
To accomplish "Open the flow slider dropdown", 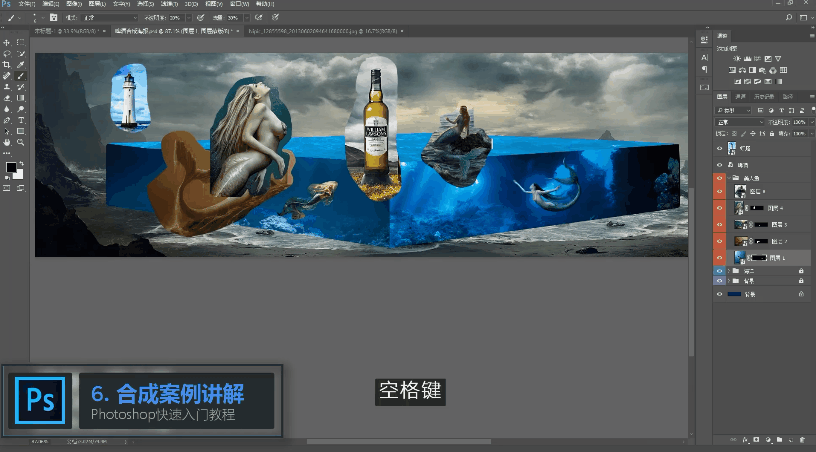I will coord(247,17).
